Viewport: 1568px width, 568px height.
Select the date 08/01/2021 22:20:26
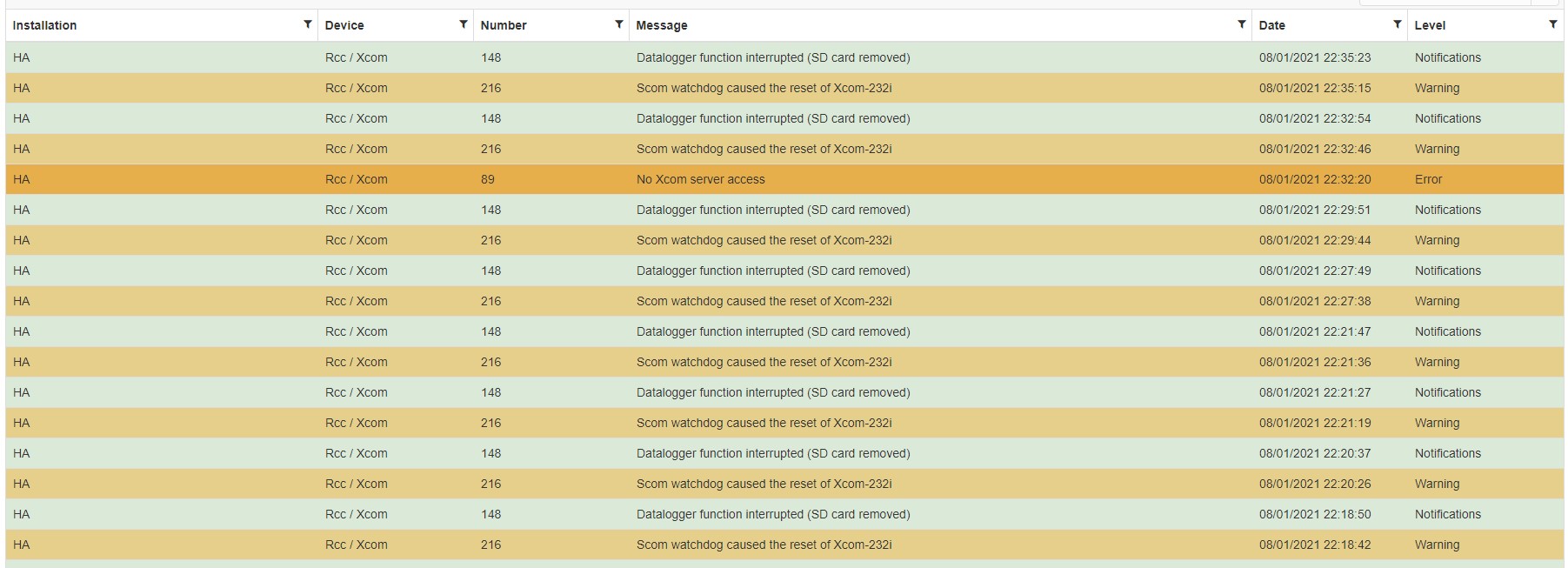click(x=1314, y=484)
